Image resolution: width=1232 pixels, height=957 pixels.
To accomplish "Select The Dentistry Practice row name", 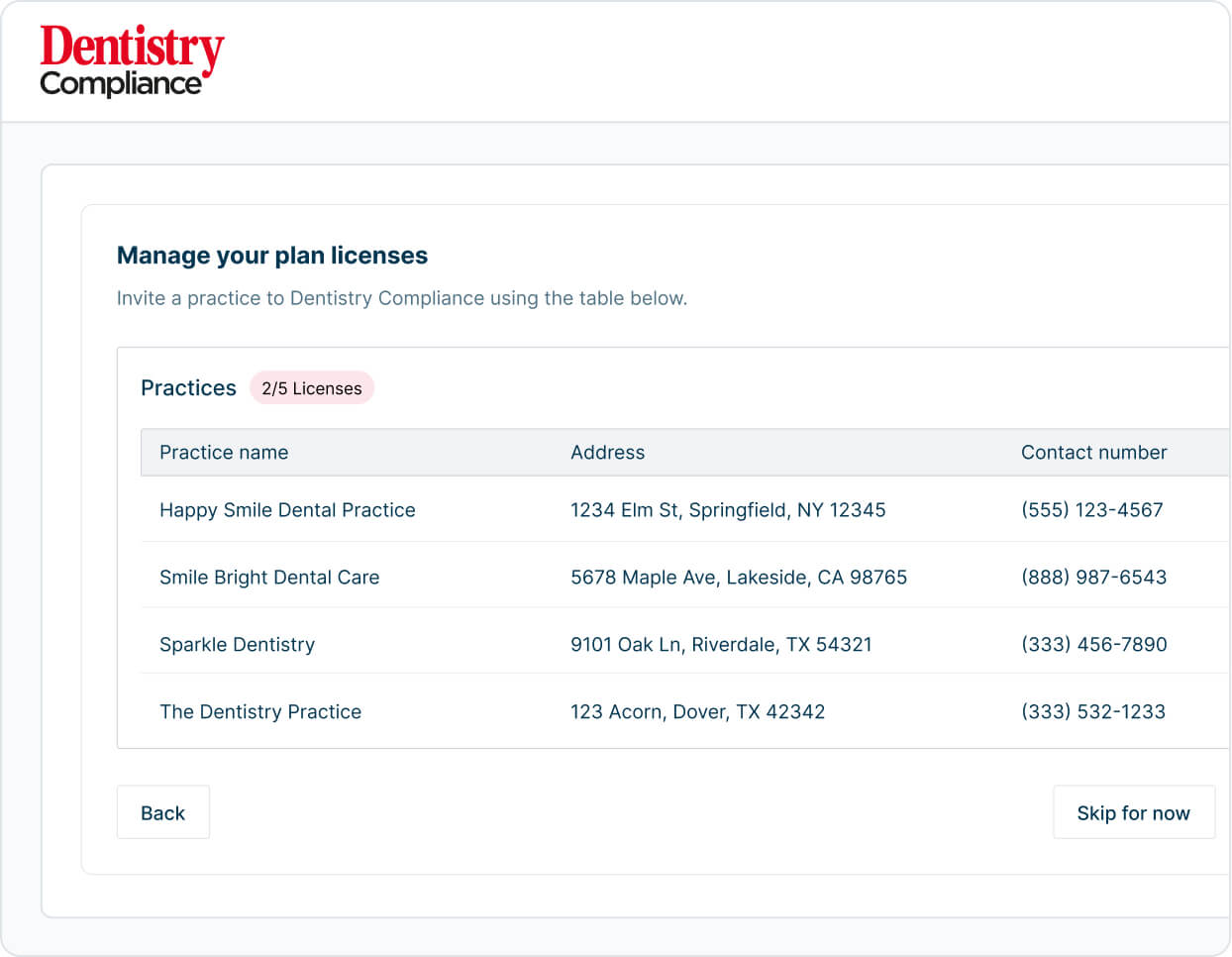I will pyautogui.click(x=260, y=712).
